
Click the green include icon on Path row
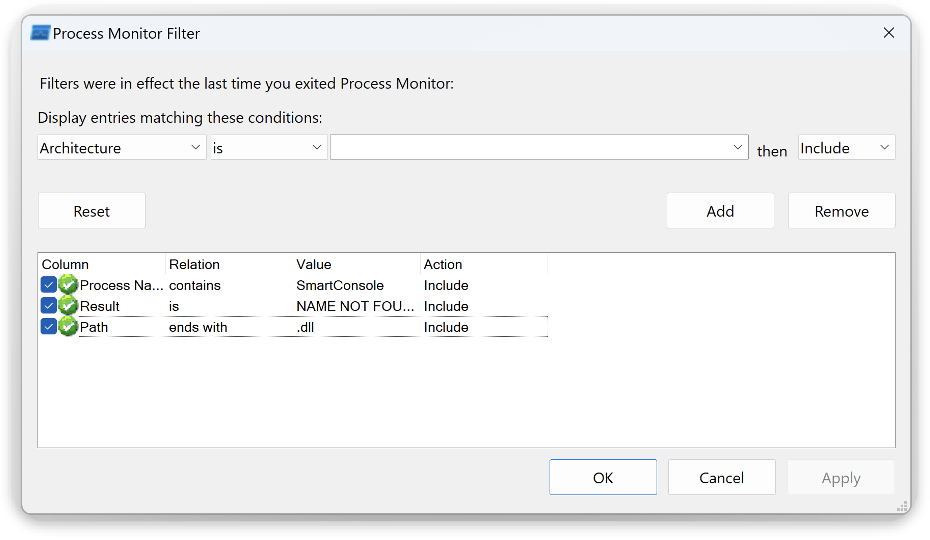pos(68,327)
